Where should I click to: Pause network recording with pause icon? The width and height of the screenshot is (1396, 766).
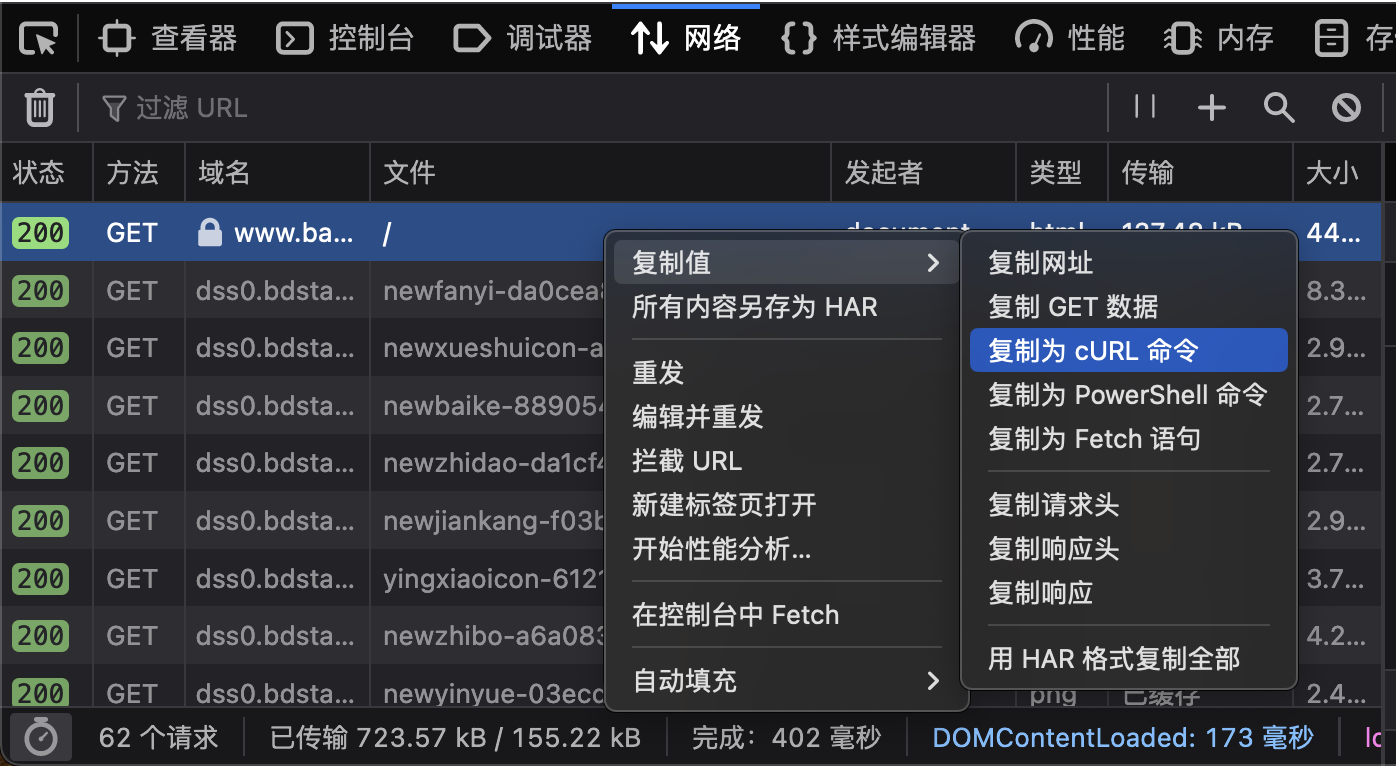click(x=1146, y=107)
